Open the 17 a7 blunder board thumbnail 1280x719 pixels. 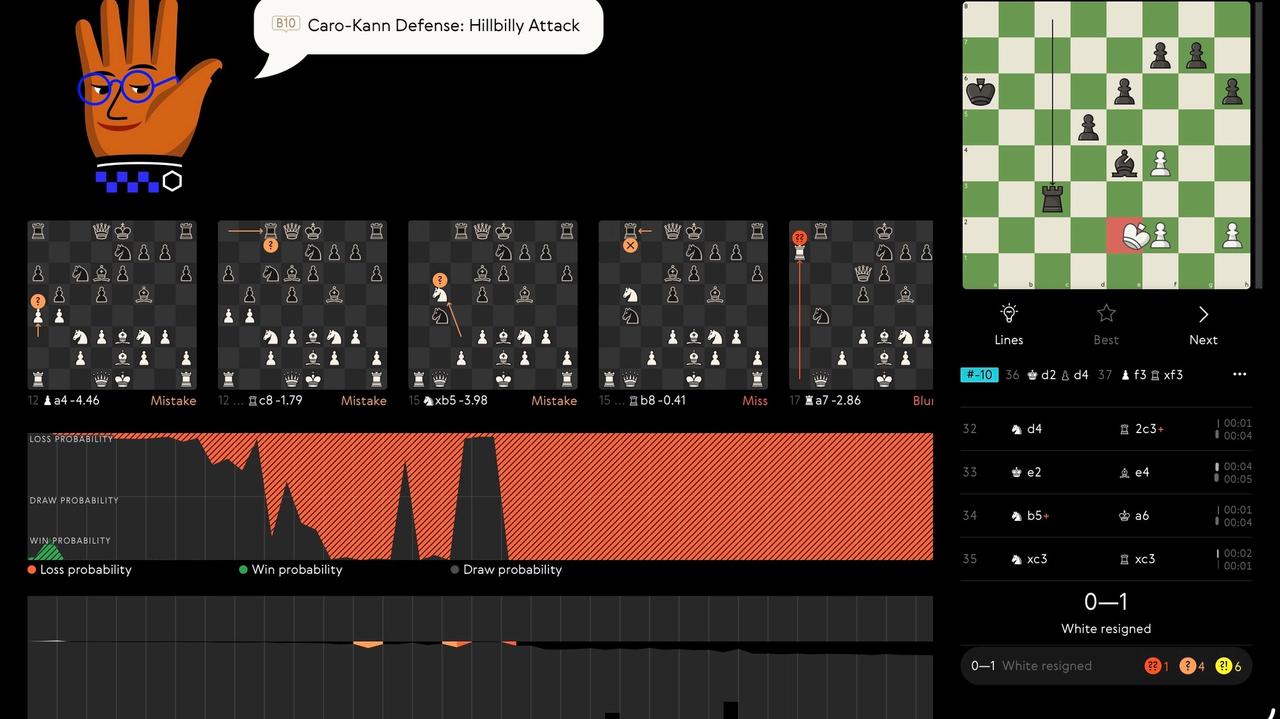(x=861, y=305)
